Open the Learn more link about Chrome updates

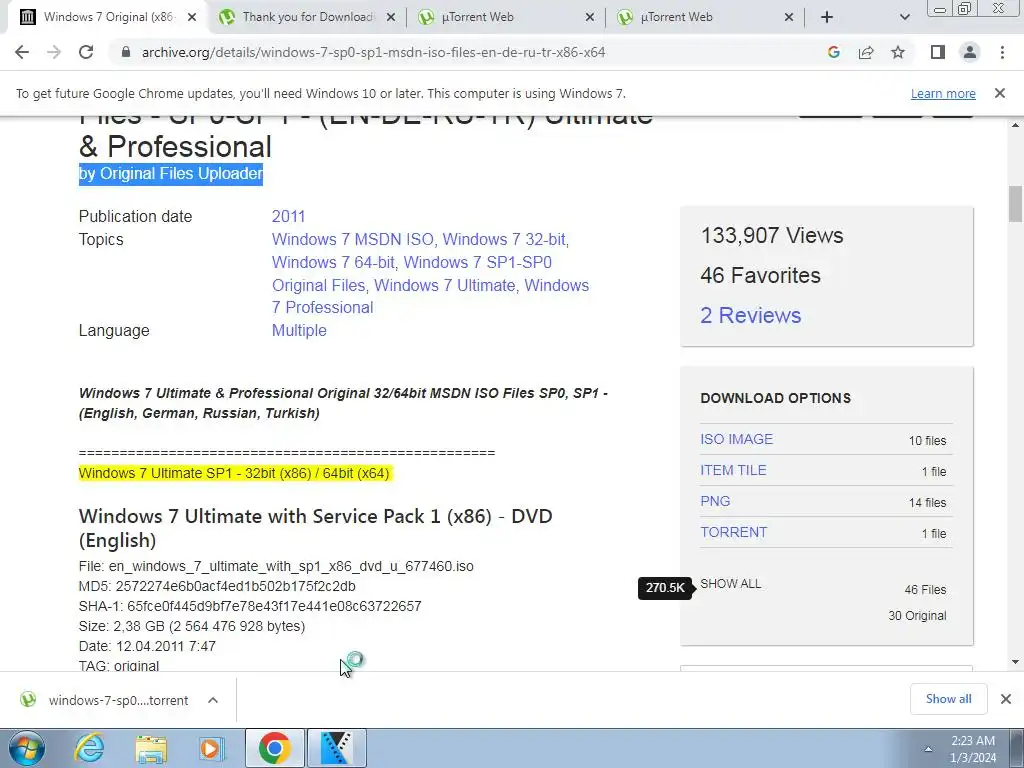click(943, 93)
